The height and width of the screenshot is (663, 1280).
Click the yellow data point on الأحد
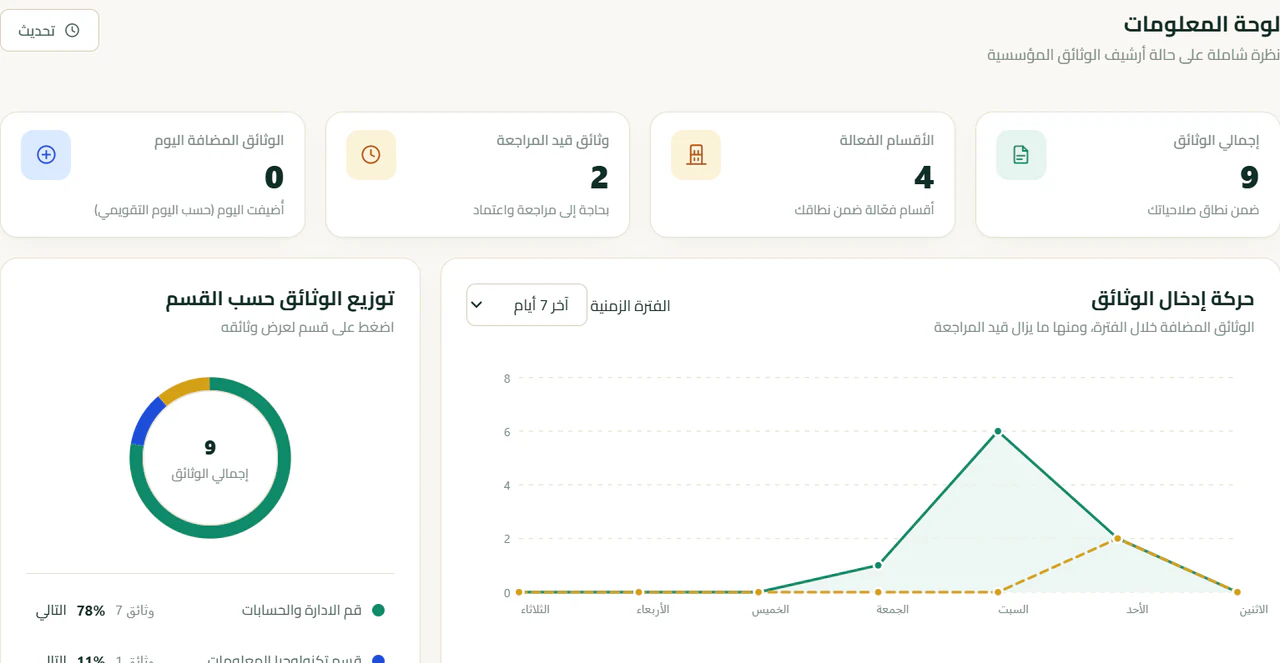point(1118,539)
